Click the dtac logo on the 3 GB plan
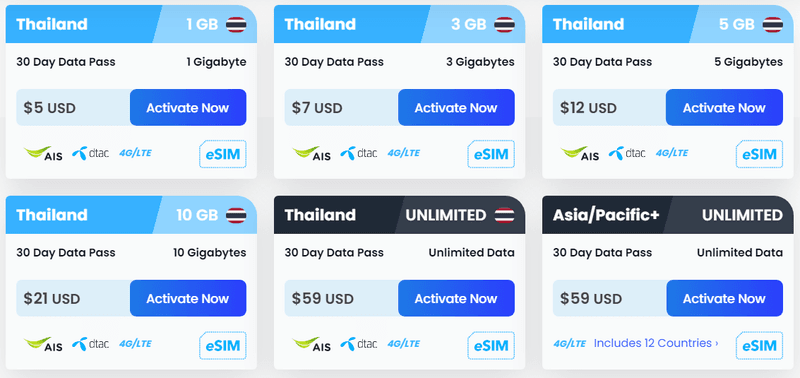This screenshot has width=800, height=378. pos(359,153)
